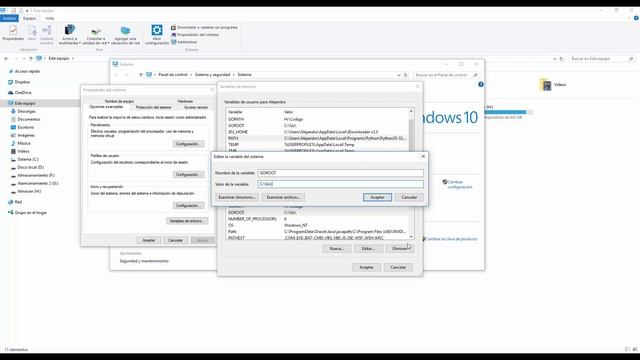The image size is (640, 360).
Task: Open Descargas in the navigation pane
Action: coord(26,111)
